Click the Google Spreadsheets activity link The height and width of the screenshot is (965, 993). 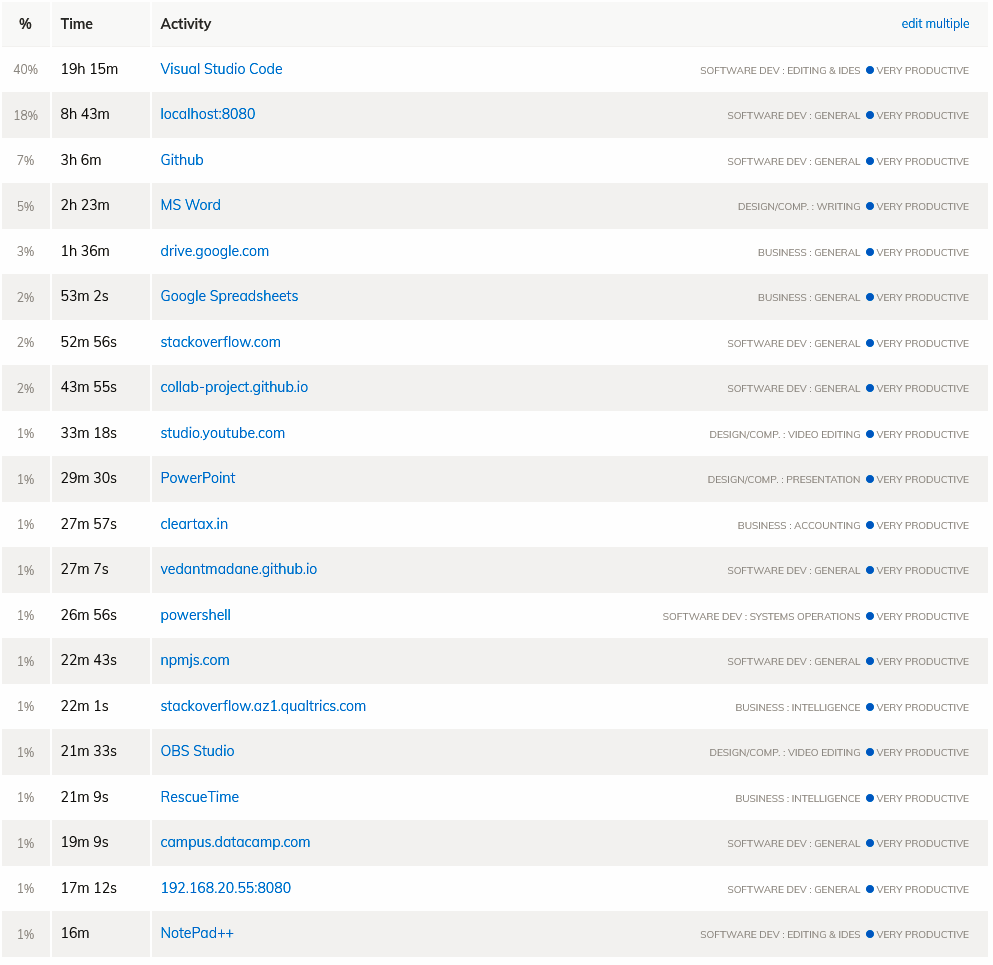tap(229, 296)
